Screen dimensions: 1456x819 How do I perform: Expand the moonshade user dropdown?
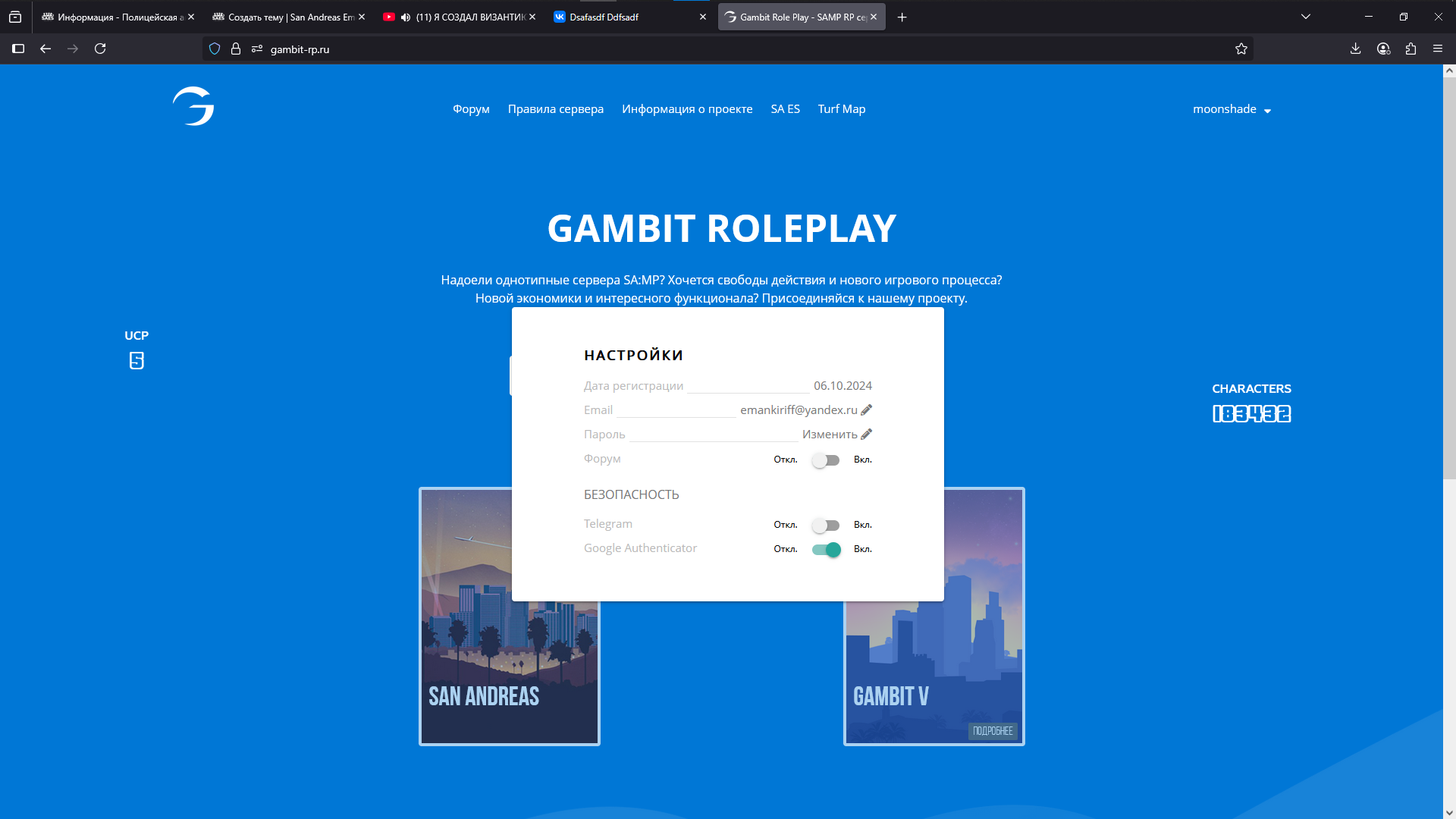(1232, 109)
